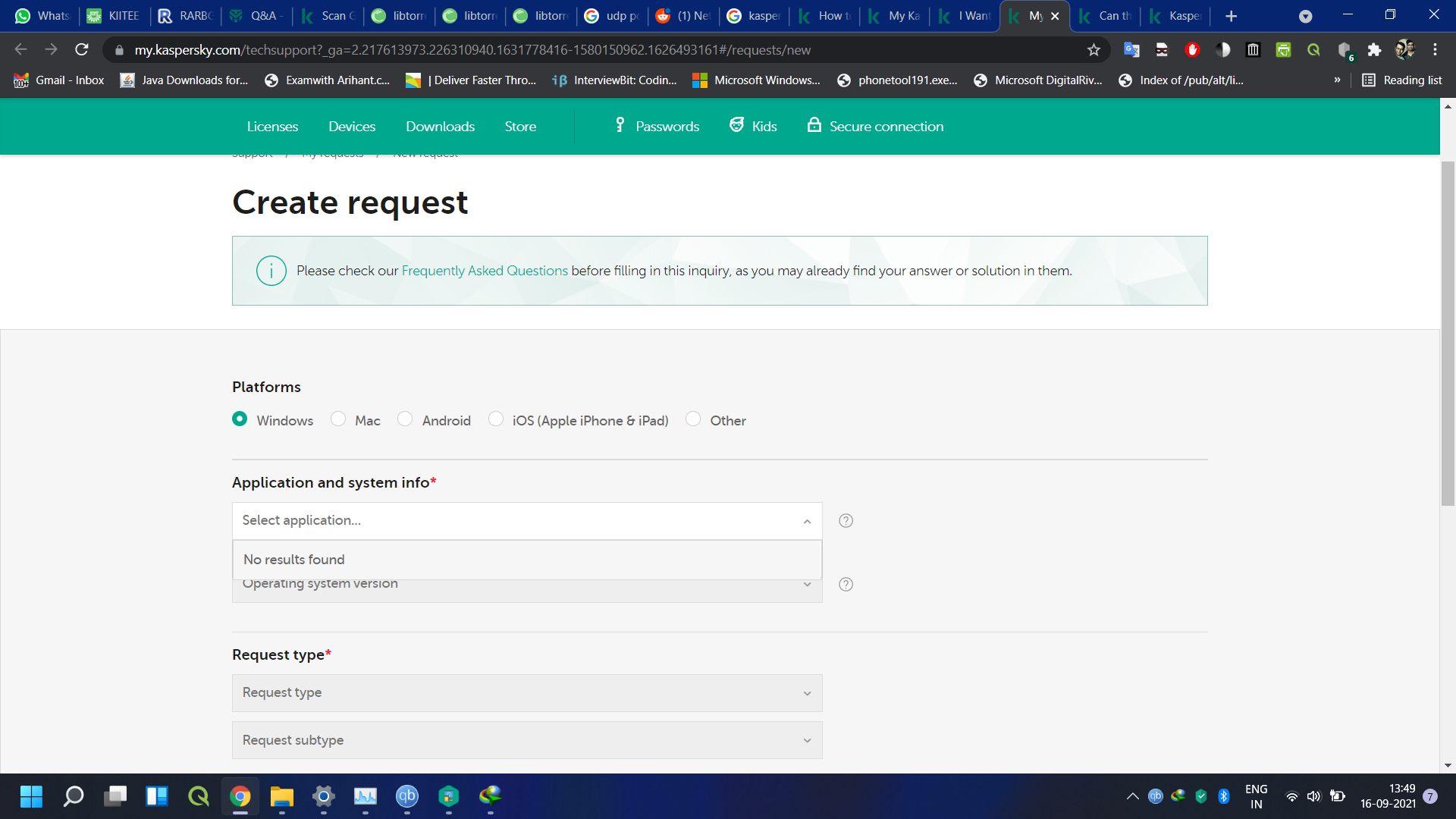Image resolution: width=1456 pixels, height=819 pixels.
Task: Select the Mac platform radio button
Action: 338,419
